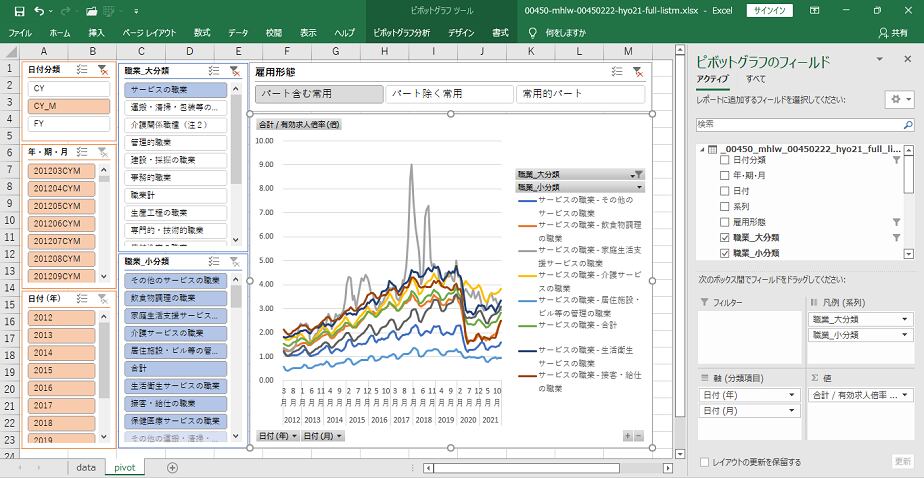
Task: Enable レイアウトの更新を保留する checkbox
Action: click(x=706, y=462)
